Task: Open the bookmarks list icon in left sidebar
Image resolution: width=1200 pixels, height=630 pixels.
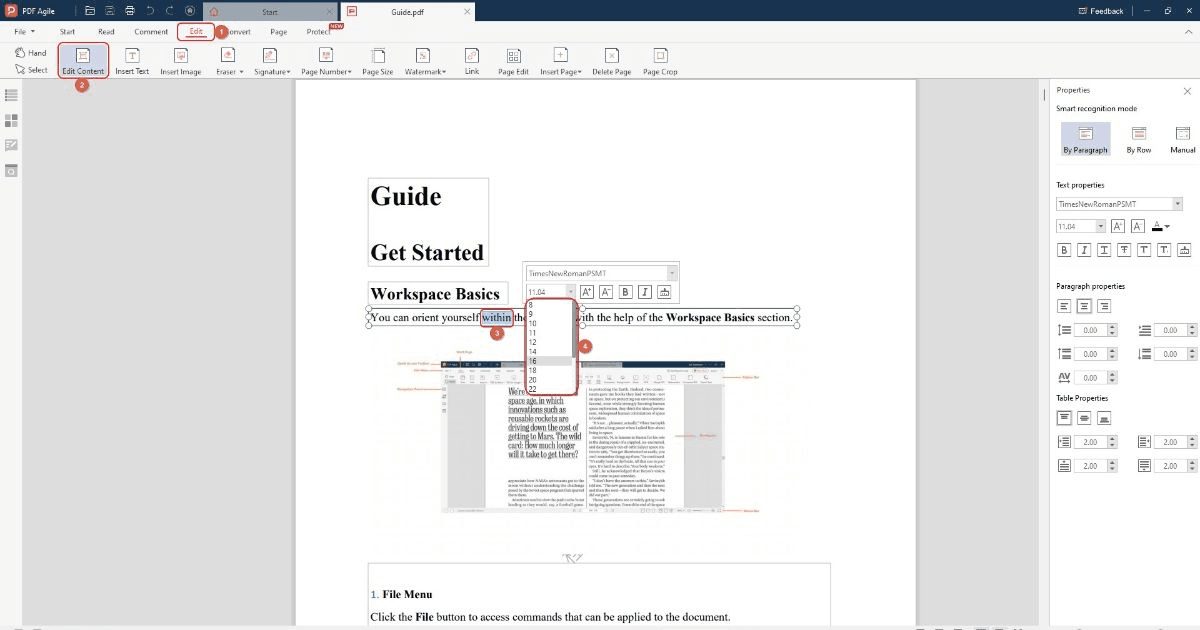Action: click(11, 95)
